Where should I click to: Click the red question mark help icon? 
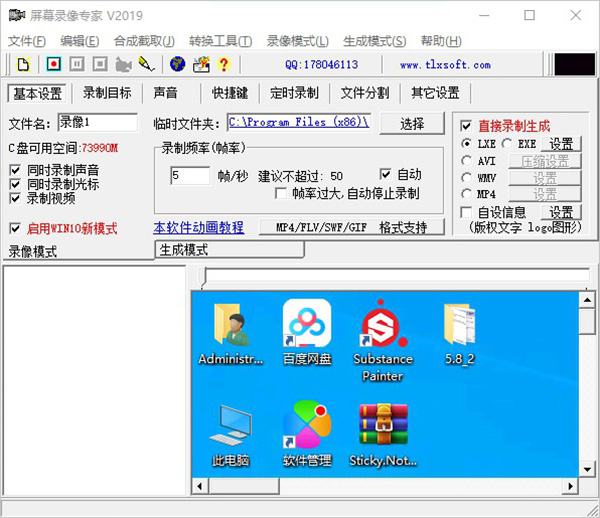223,65
